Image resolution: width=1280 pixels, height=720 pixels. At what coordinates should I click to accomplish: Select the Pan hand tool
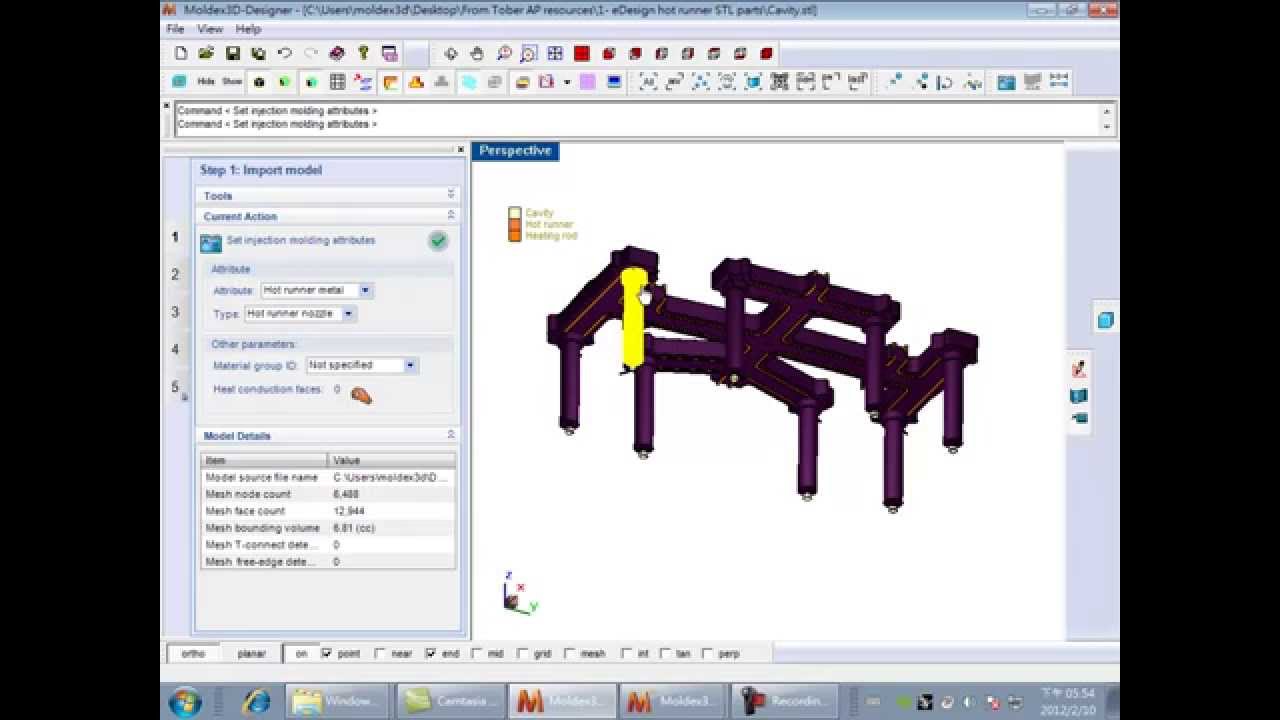(477, 53)
